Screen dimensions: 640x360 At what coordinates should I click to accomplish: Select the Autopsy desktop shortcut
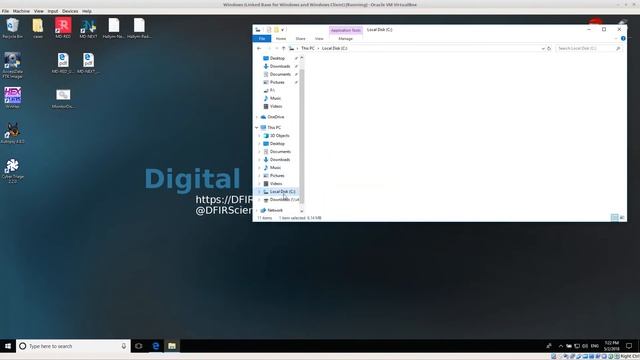tap(12, 133)
